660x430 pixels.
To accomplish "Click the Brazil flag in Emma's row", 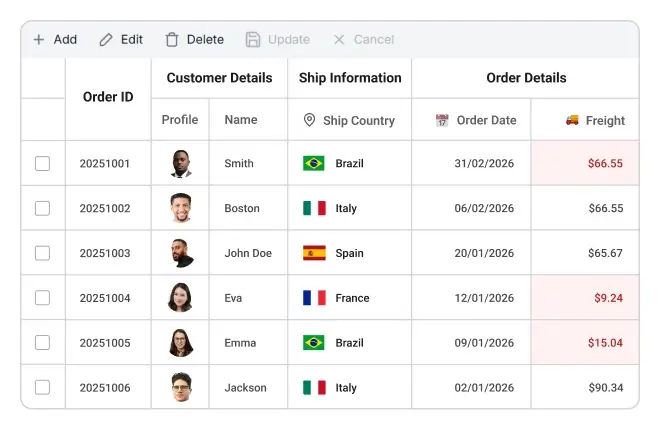I will click(x=314, y=342).
